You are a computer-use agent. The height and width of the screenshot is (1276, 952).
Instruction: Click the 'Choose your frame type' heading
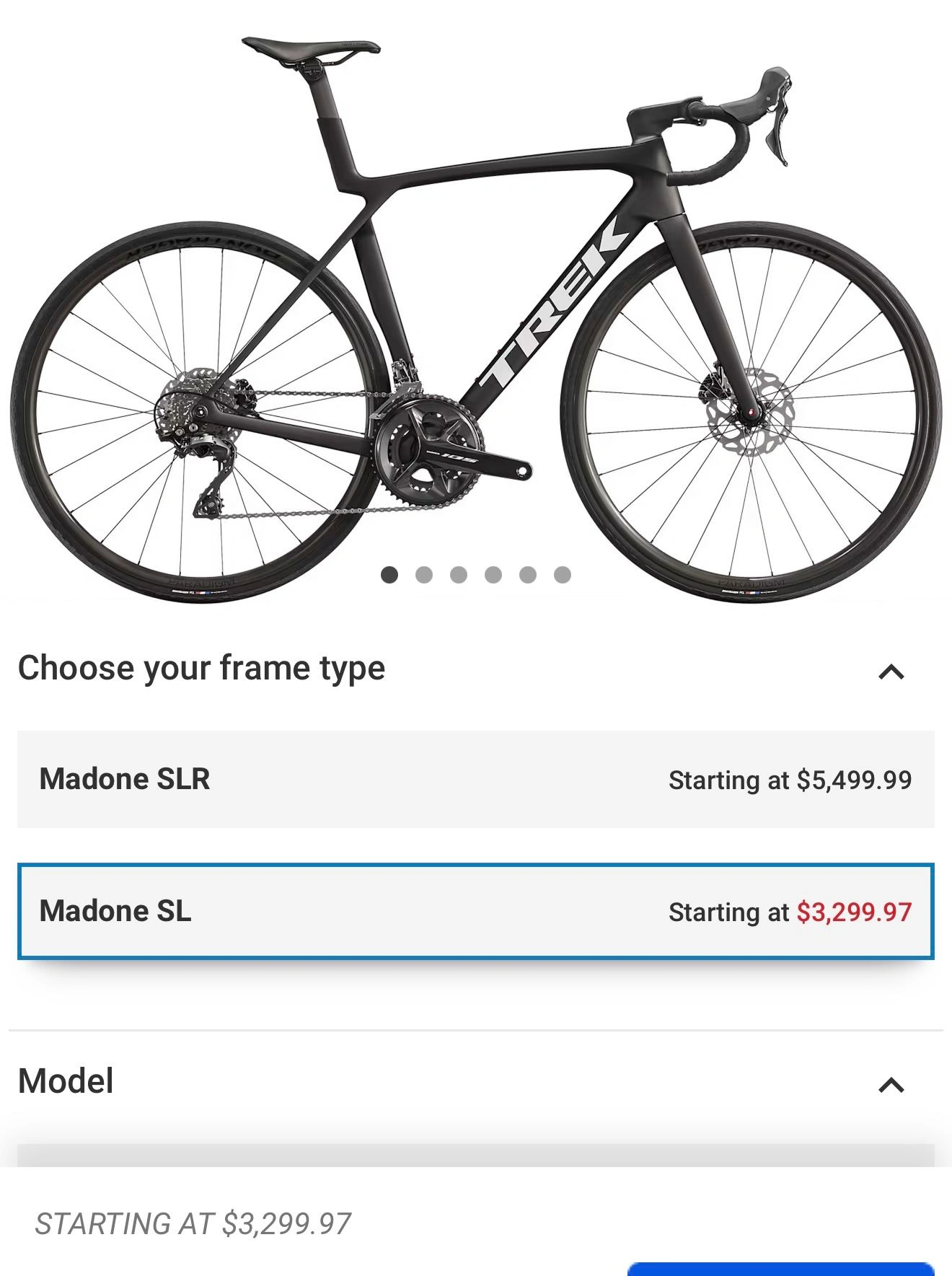(201, 668)
